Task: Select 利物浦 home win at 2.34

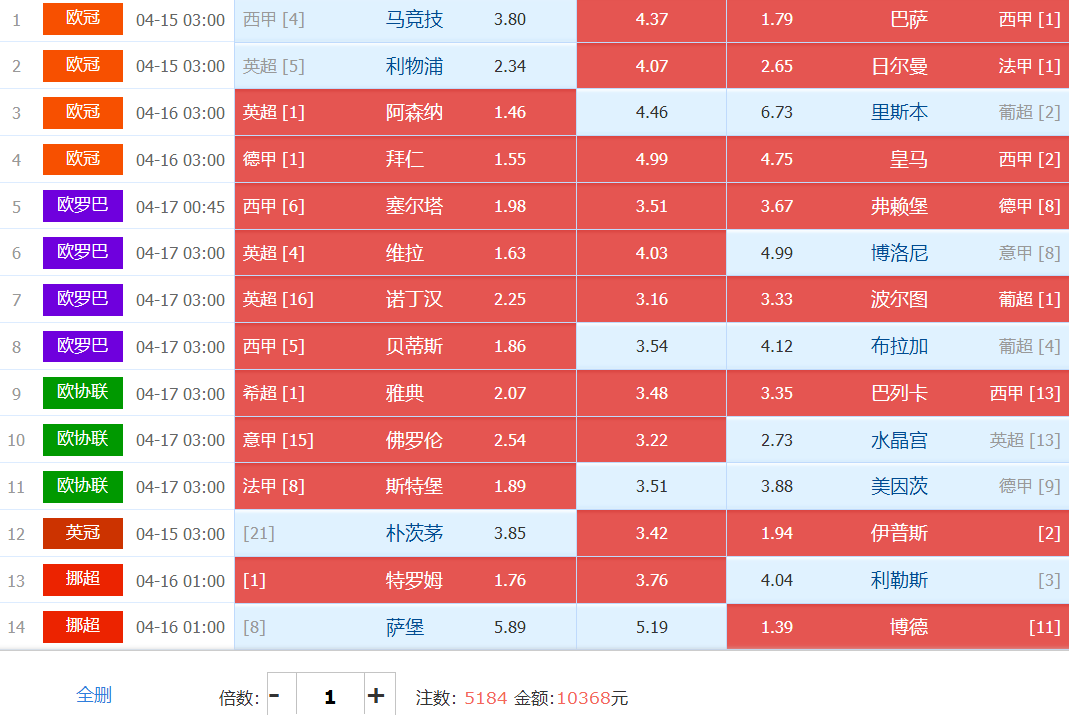Action: coord(405,66)
